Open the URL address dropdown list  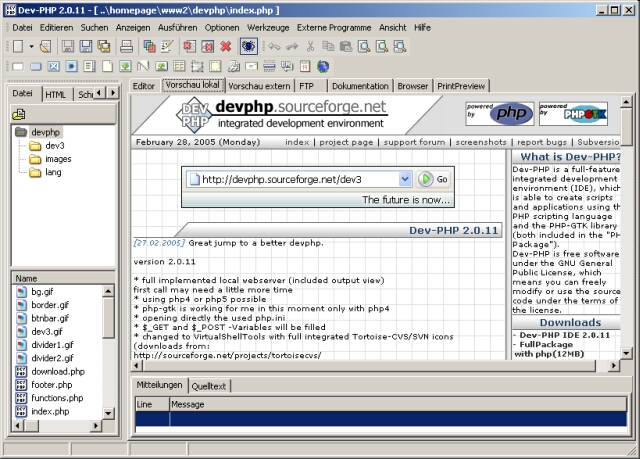click(405, 179)
